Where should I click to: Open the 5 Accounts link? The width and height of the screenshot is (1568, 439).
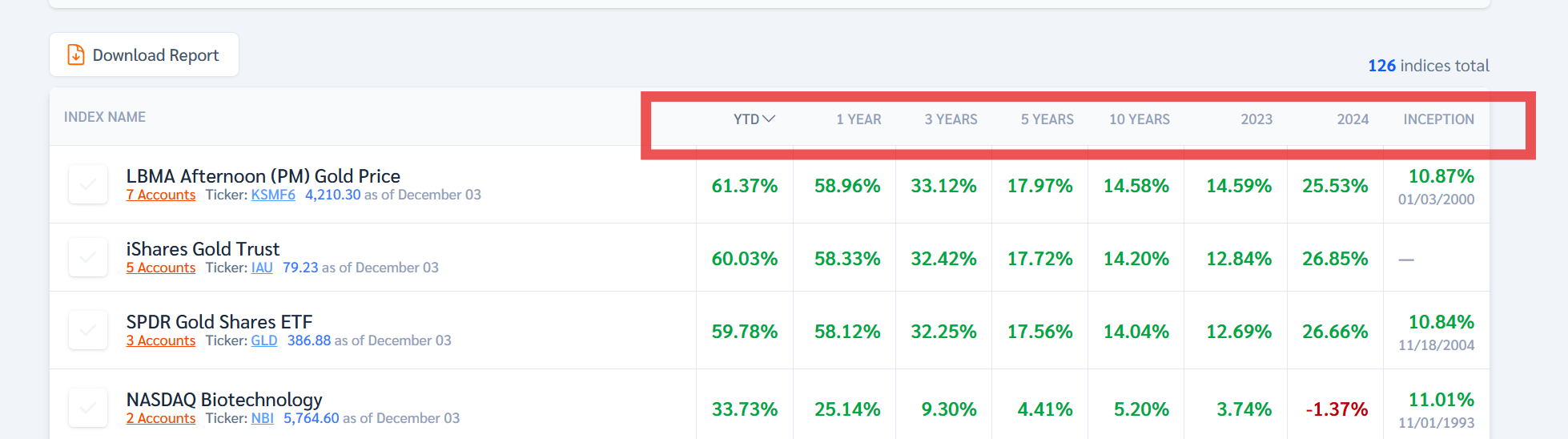click(x=161, y=268)
